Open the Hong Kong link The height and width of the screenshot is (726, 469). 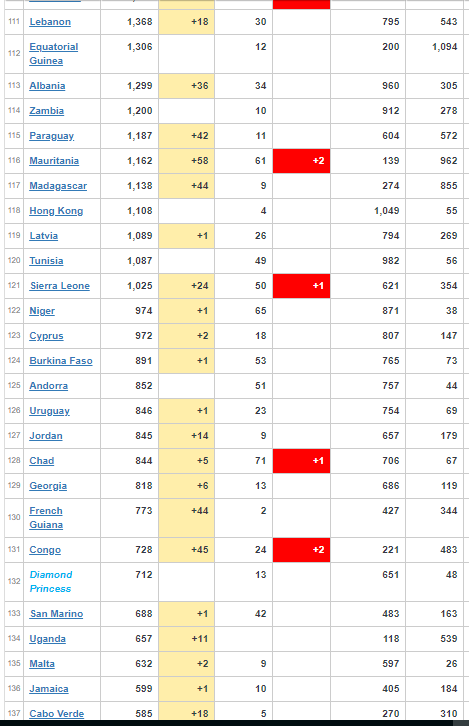(x=56, y=211)
